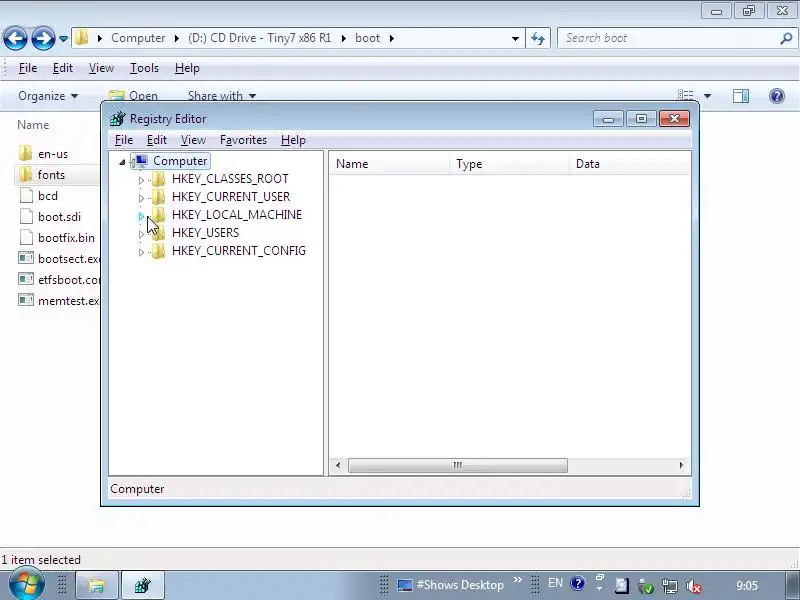Click left arrow of values pane scrollbar
This screenshot has width=800, height=600.
coord(338,465)
